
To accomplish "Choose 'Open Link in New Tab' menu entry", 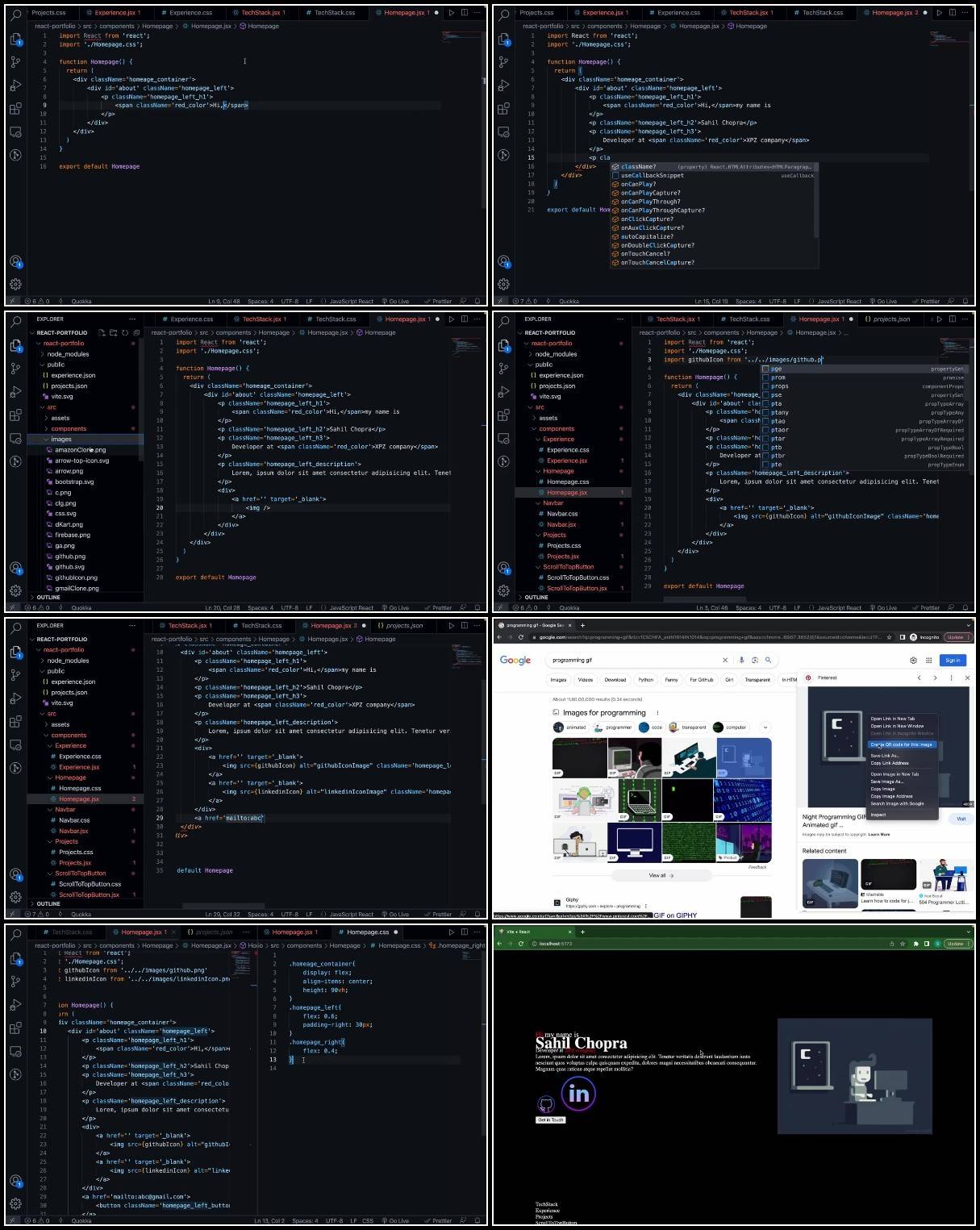I will 892,719.
